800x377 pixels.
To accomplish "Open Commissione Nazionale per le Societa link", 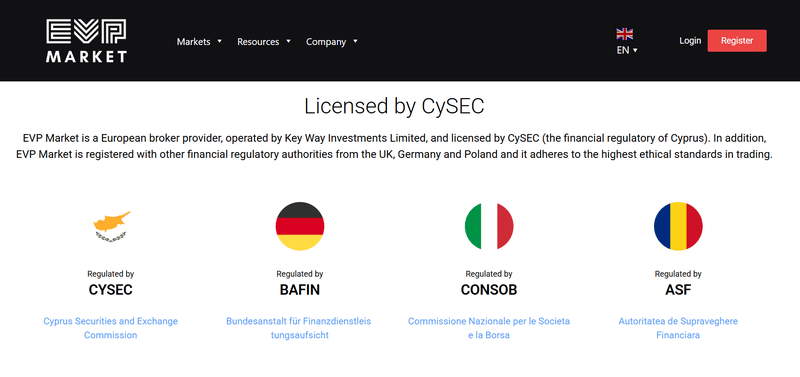I will click(x=489, y=328).
